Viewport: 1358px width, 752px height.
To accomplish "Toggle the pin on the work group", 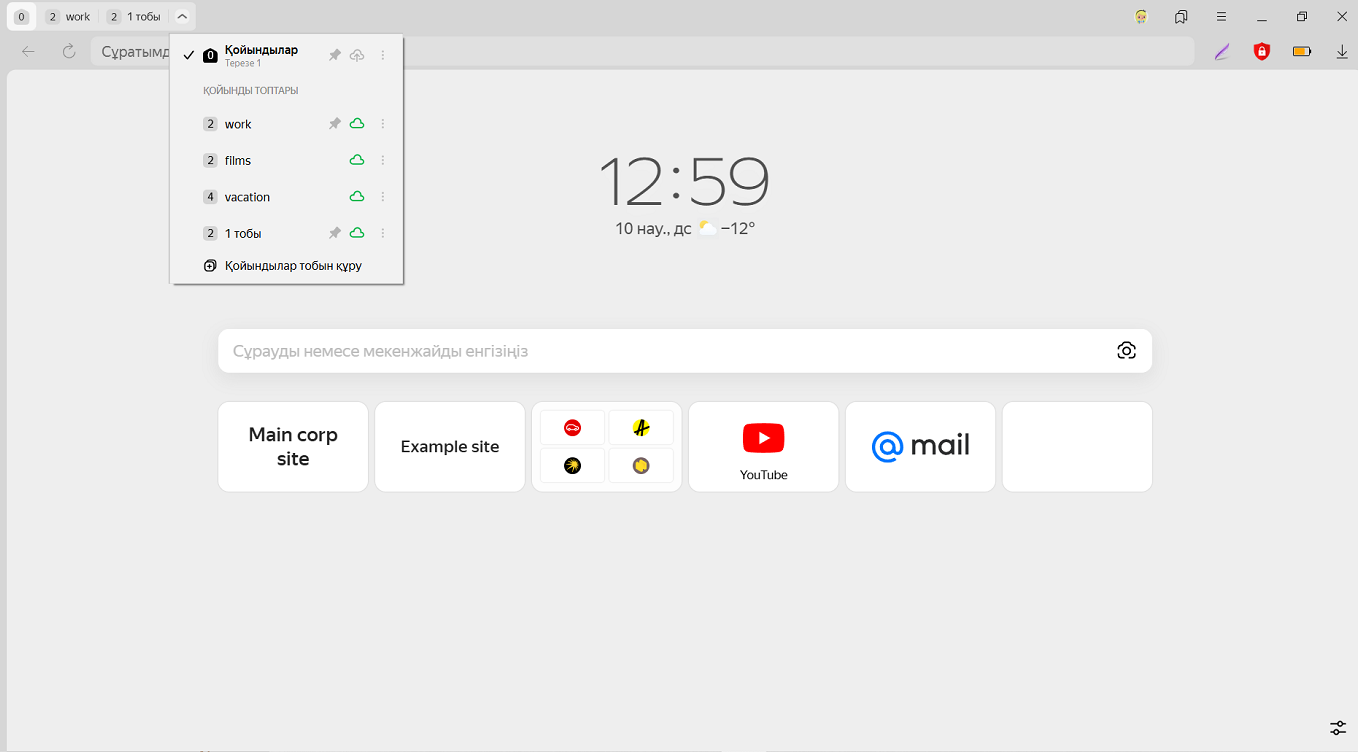I will point(335,124).
